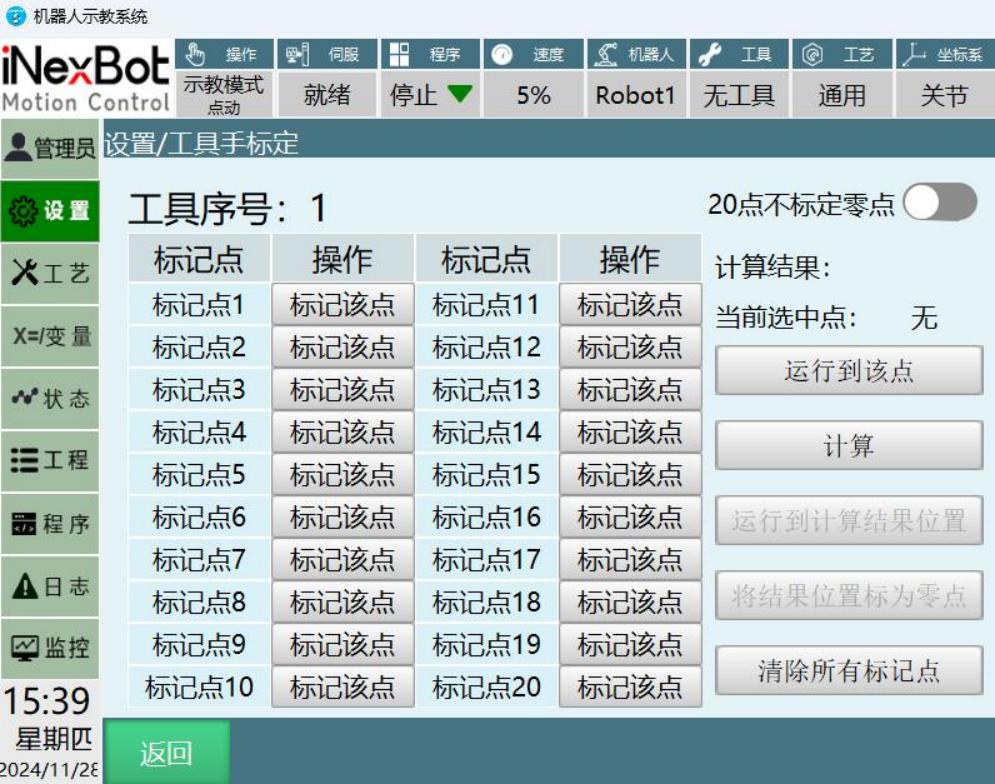Select the 标记点5 row label
Screen dimensions: 995x784
tap(198, 475)
